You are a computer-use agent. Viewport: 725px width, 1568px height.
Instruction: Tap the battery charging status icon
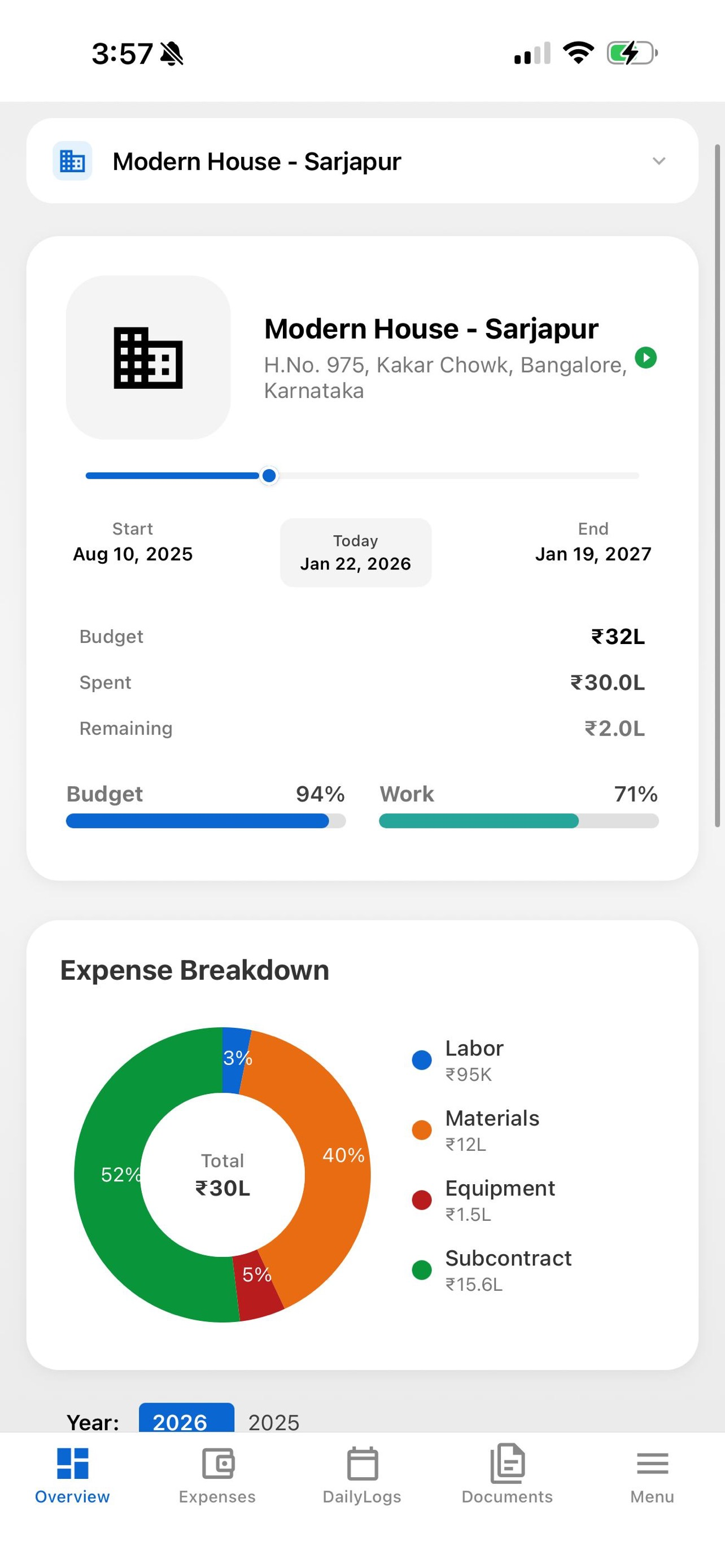632,53
